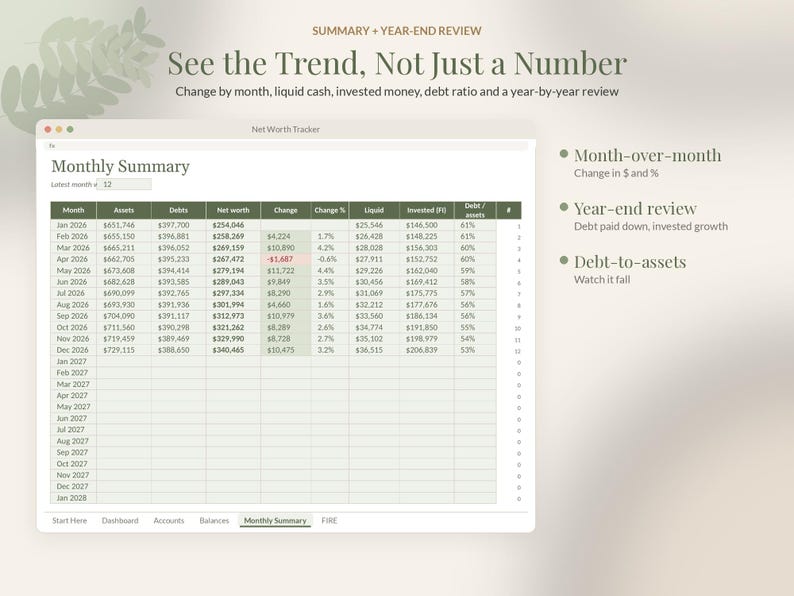Click Mar 2026 change cell $10,890
The height and width of the screenshot is (596, 794).
(286, 248)
